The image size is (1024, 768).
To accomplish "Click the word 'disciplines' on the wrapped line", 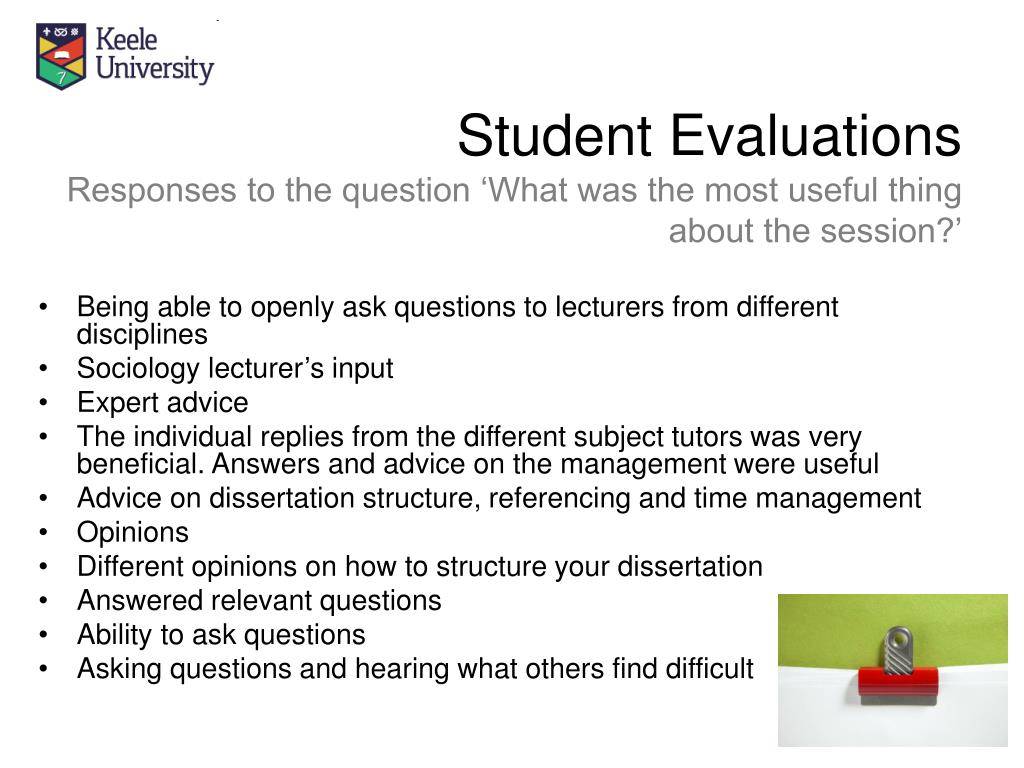I will pyautogui.click(x=142, y=335).
